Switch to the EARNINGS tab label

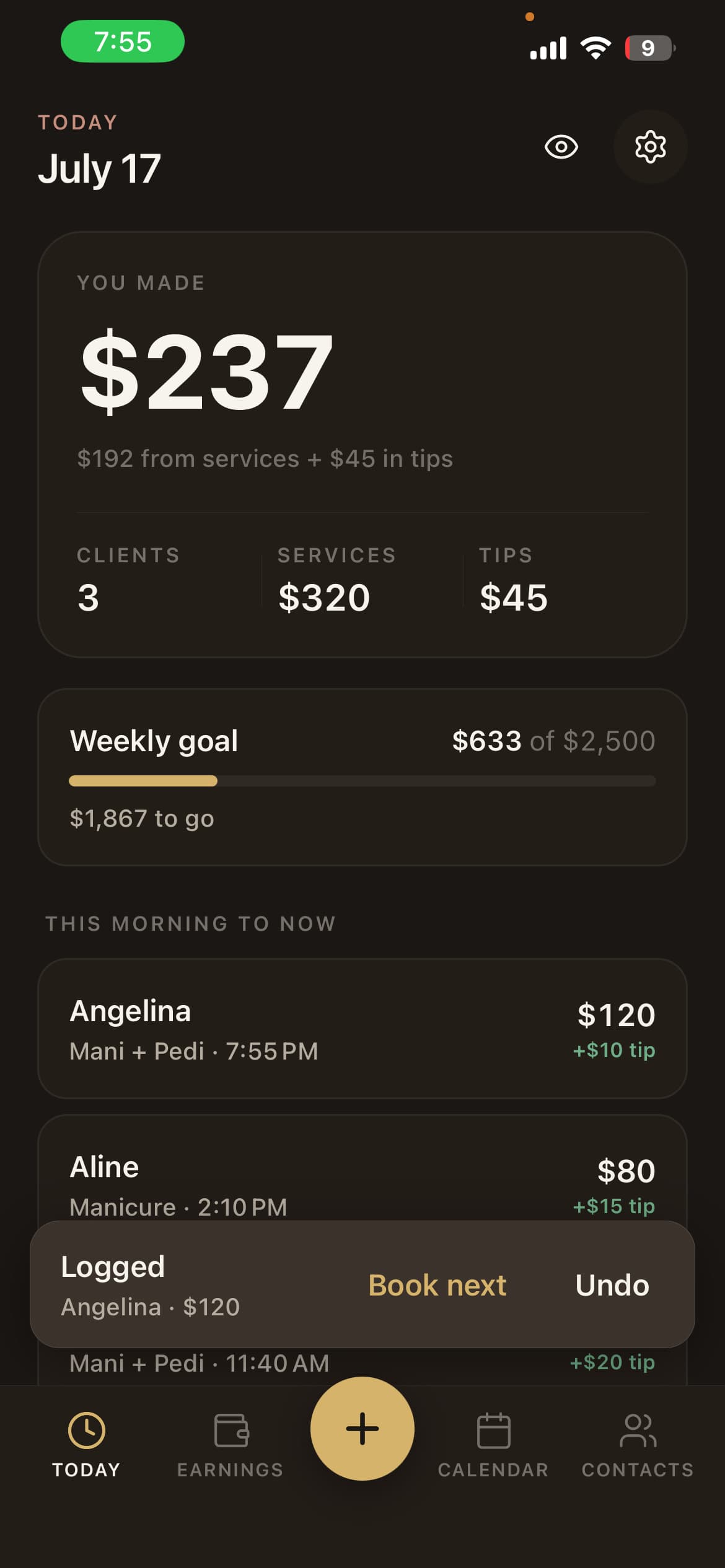pyautogui.click(x=231, y=1470)
